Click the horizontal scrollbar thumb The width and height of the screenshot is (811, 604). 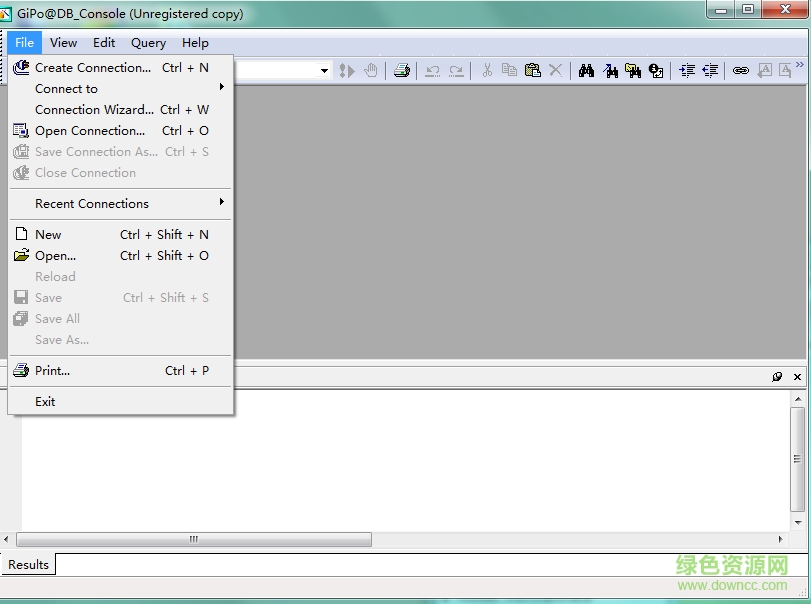pyautogui.click(x=193, y=539)
